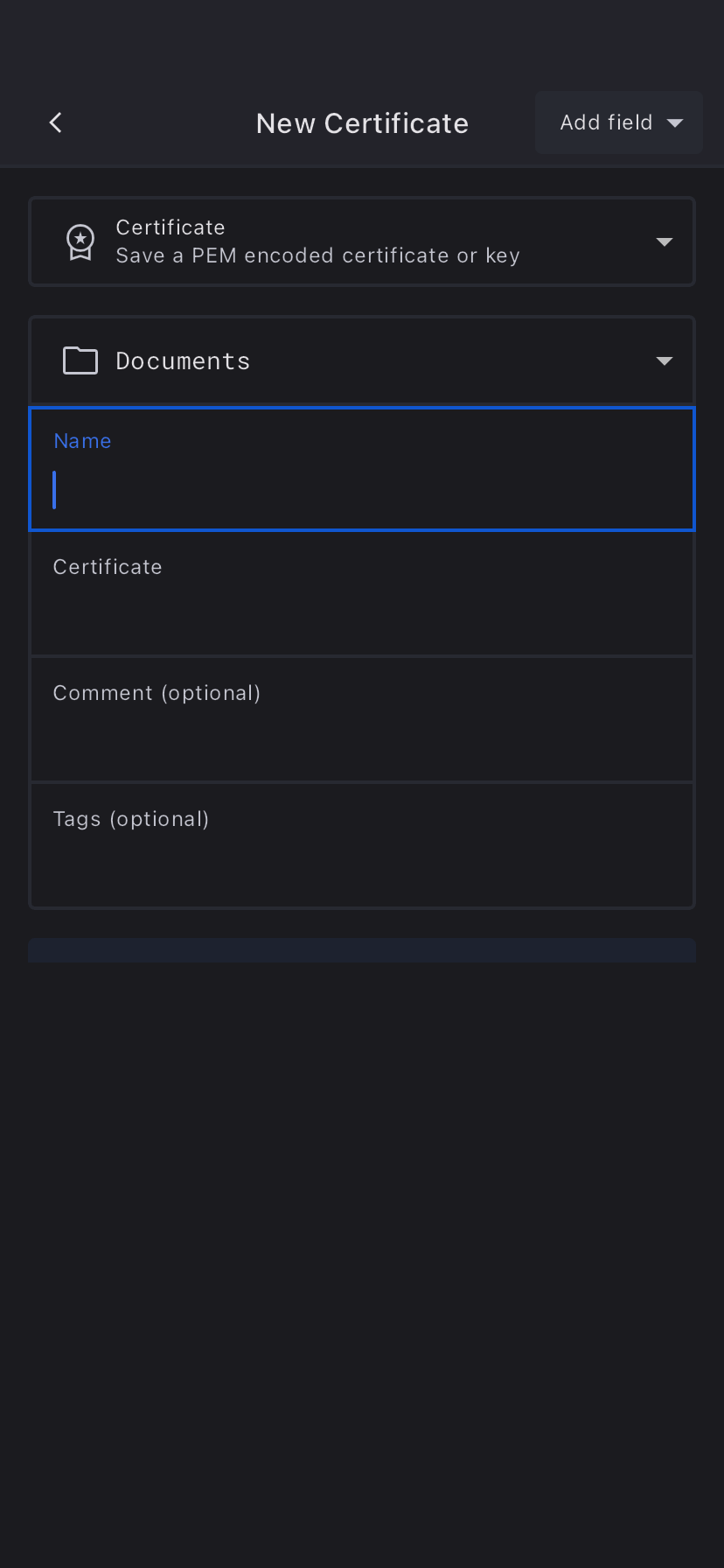The height and width of the screenshot is (1568, 724).
Task: Go back using the left chevron
Action: pos(56,122)
